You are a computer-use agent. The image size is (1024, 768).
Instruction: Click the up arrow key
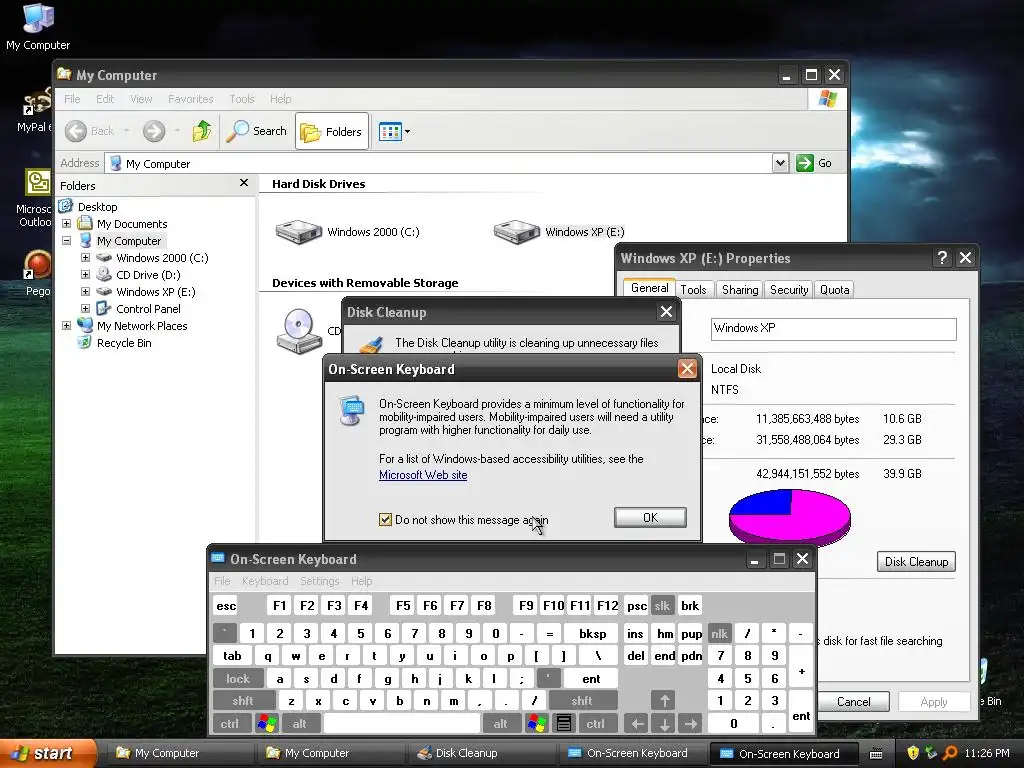[x=664, y=701]
